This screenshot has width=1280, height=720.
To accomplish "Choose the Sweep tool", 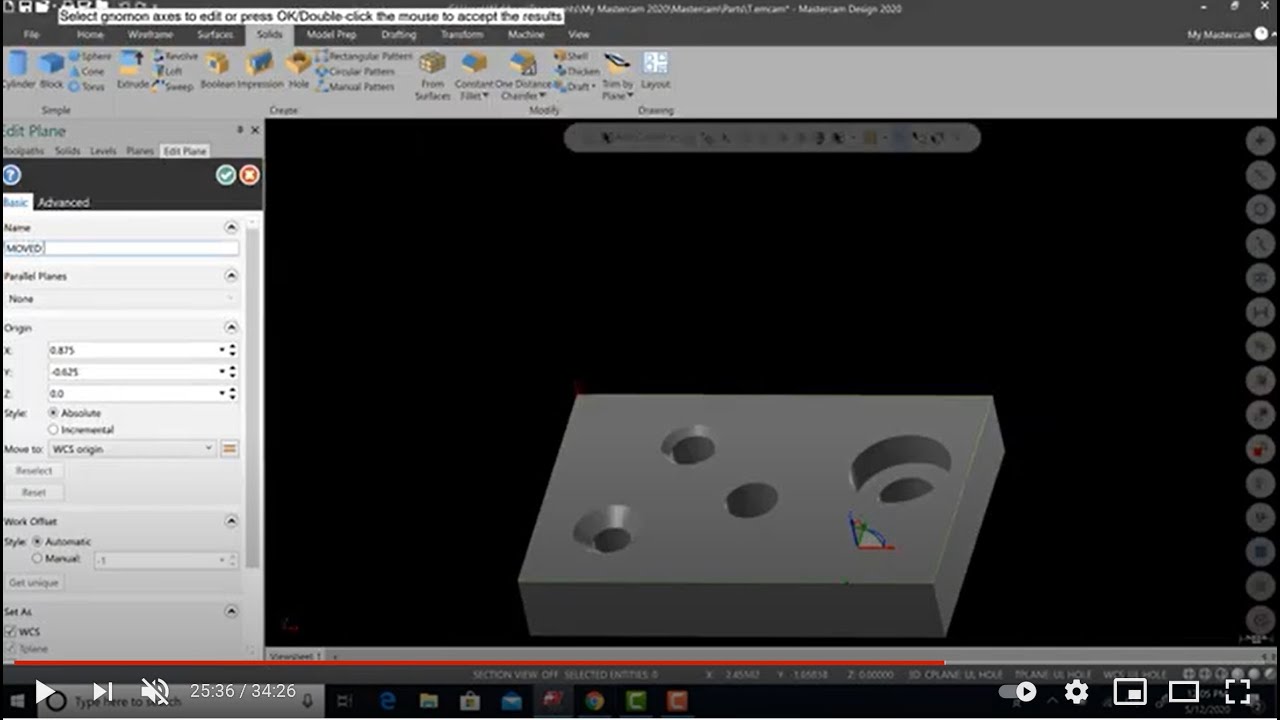I will [x=172, y=87].
